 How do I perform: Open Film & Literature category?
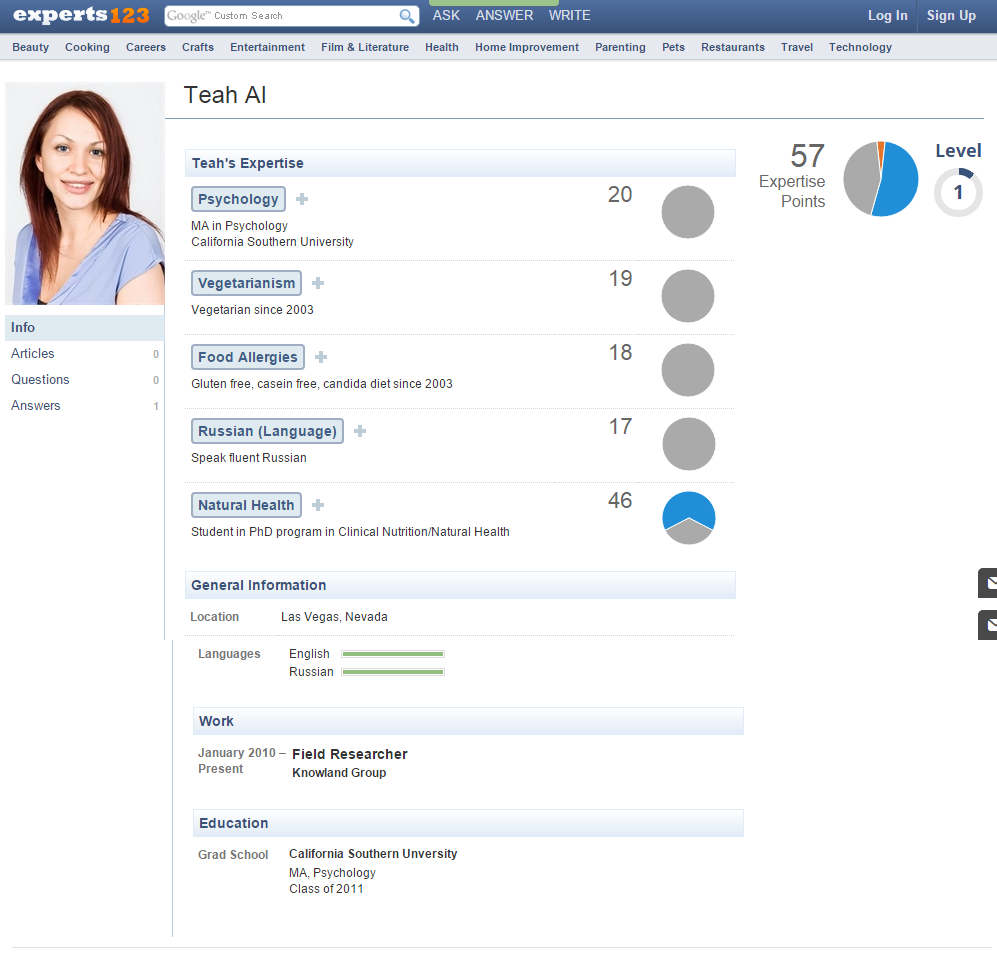coord(365,47)
